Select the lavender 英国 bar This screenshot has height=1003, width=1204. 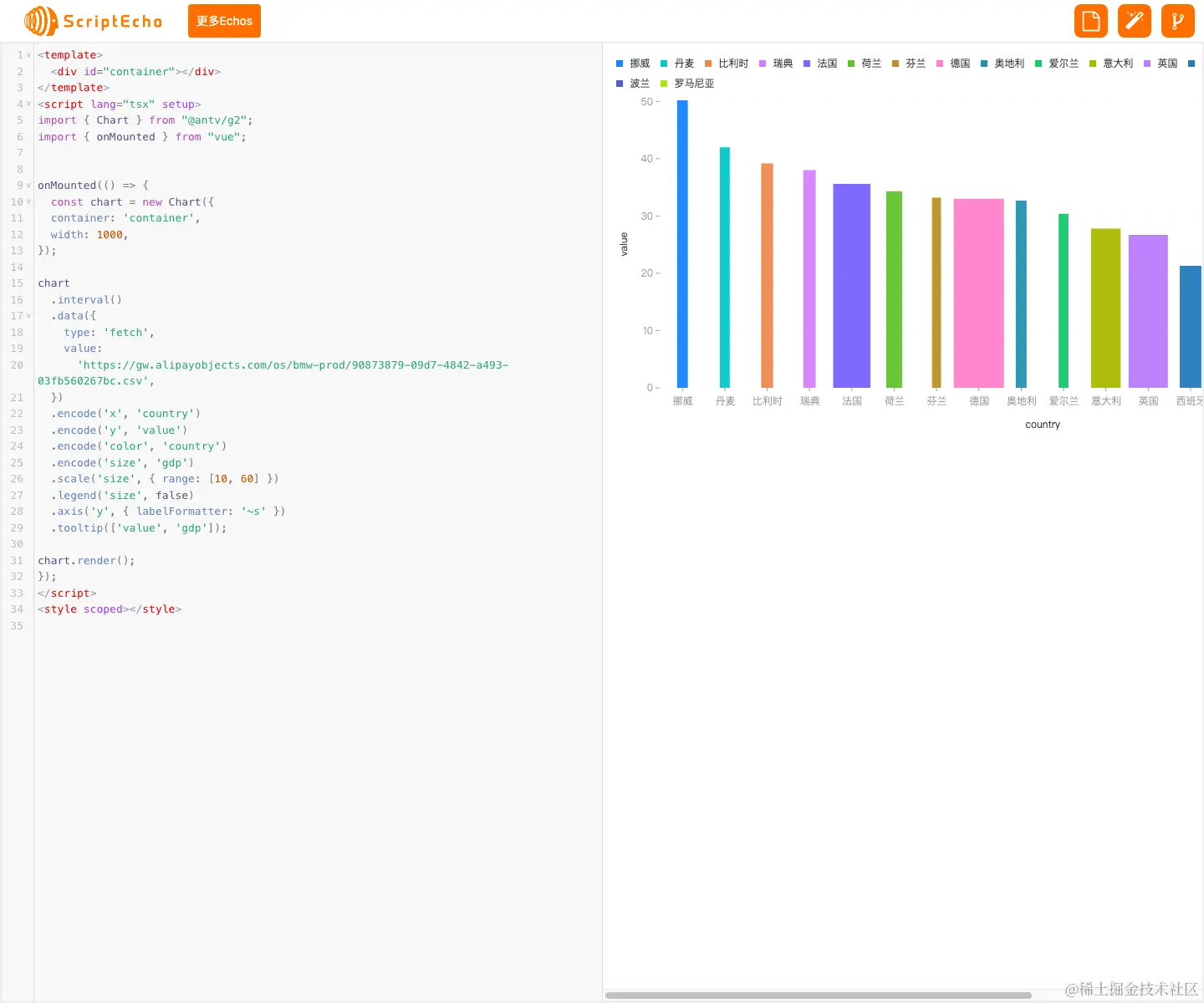[1148, 312]
